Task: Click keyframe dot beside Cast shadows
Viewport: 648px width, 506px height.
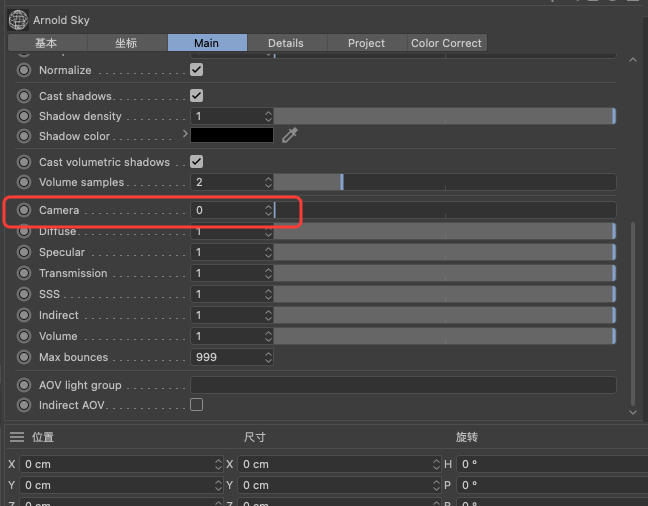Action: tap(24, 96)
